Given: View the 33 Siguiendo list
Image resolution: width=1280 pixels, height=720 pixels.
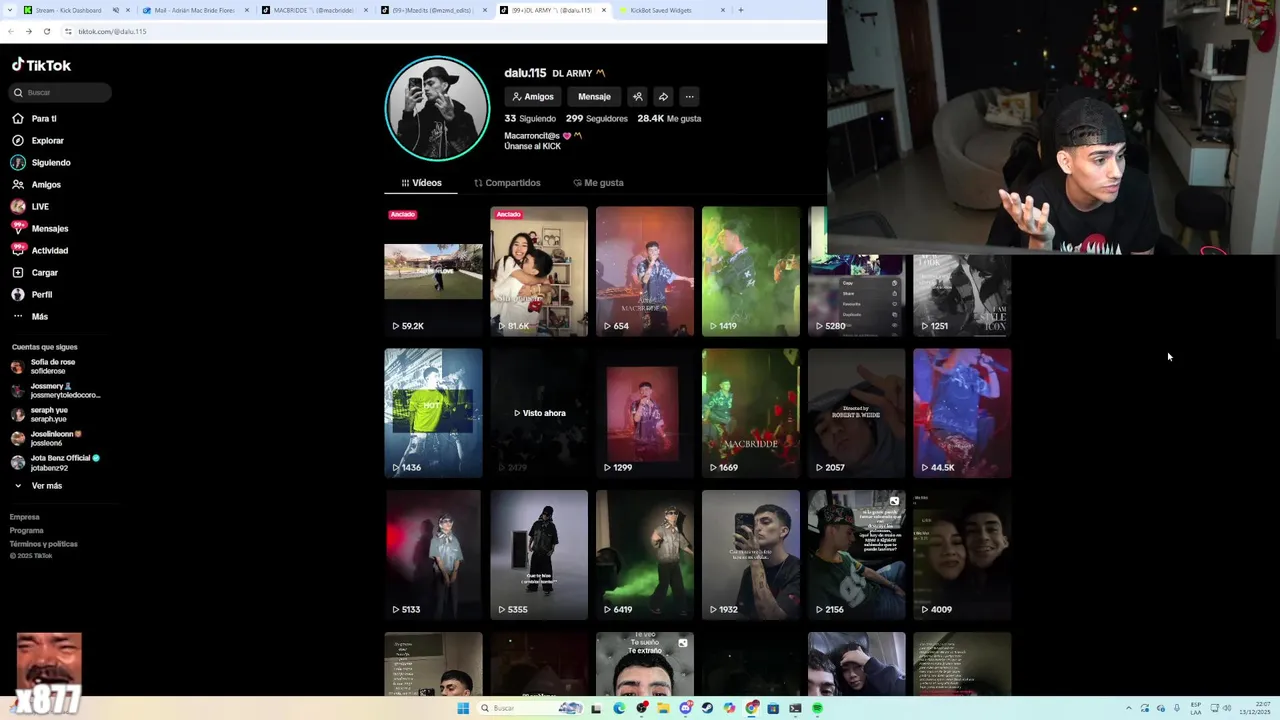Looking at the screenshot, I should click(530, 118).
